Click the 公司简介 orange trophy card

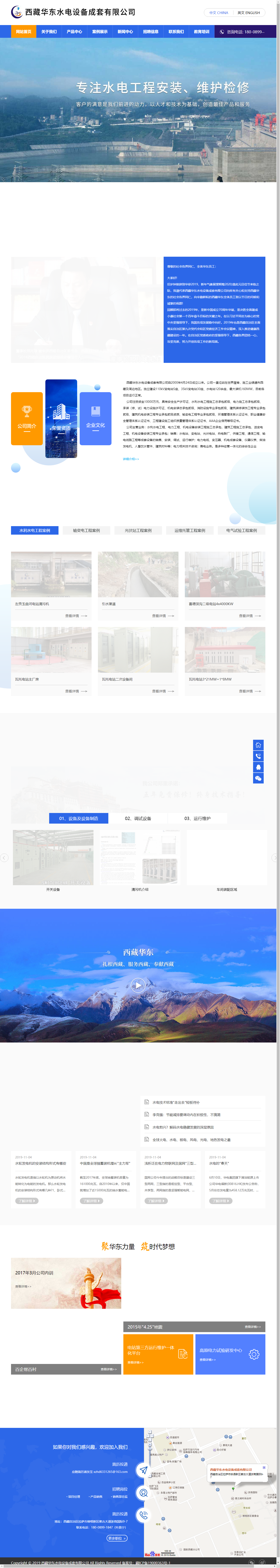point(27,419)
